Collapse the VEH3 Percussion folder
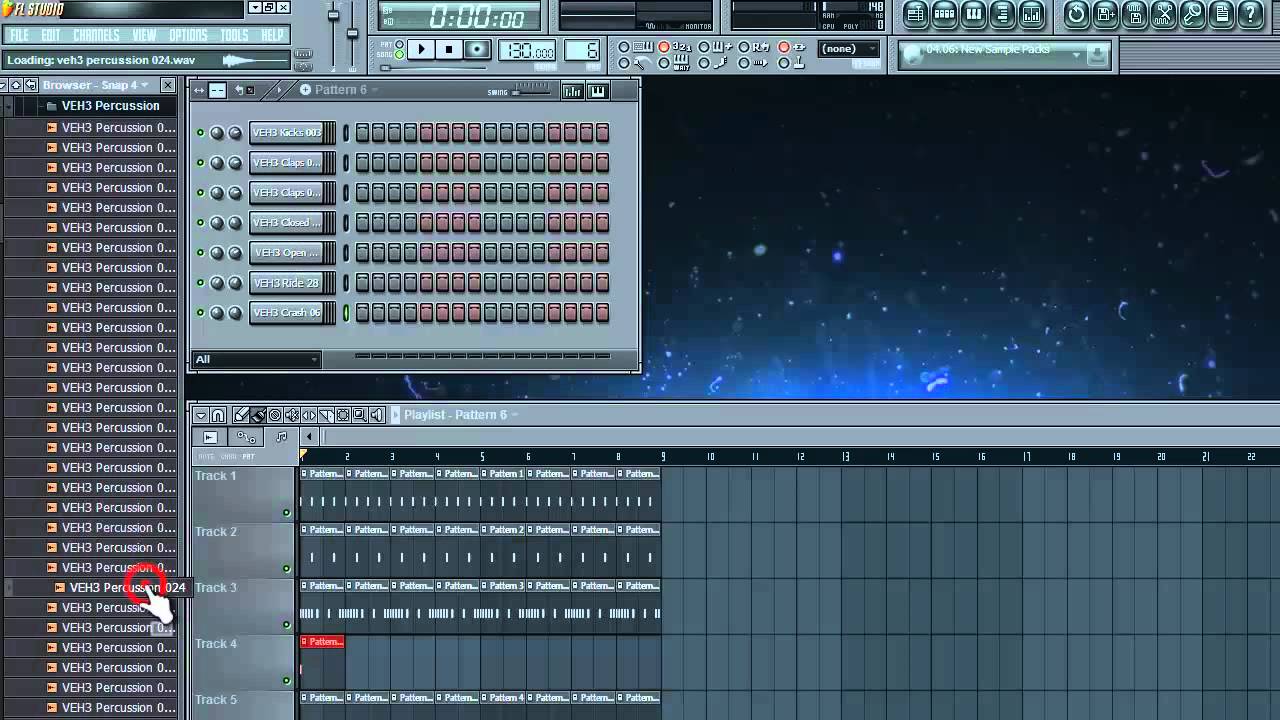 click(110, 106)
